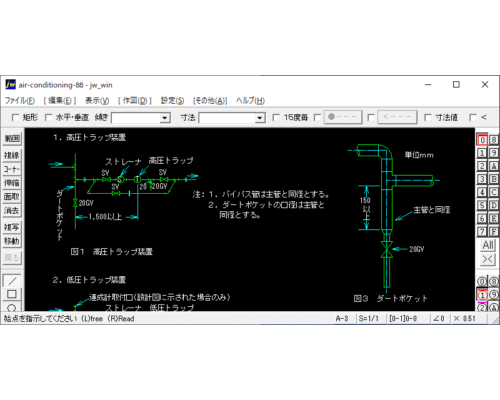Click layer indicator '[0-1]0-0' in status bar

coord(403,319)
